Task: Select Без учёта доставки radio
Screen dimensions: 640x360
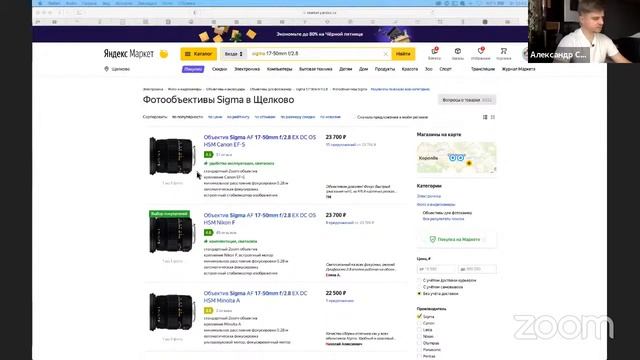Action: (419, 293)
